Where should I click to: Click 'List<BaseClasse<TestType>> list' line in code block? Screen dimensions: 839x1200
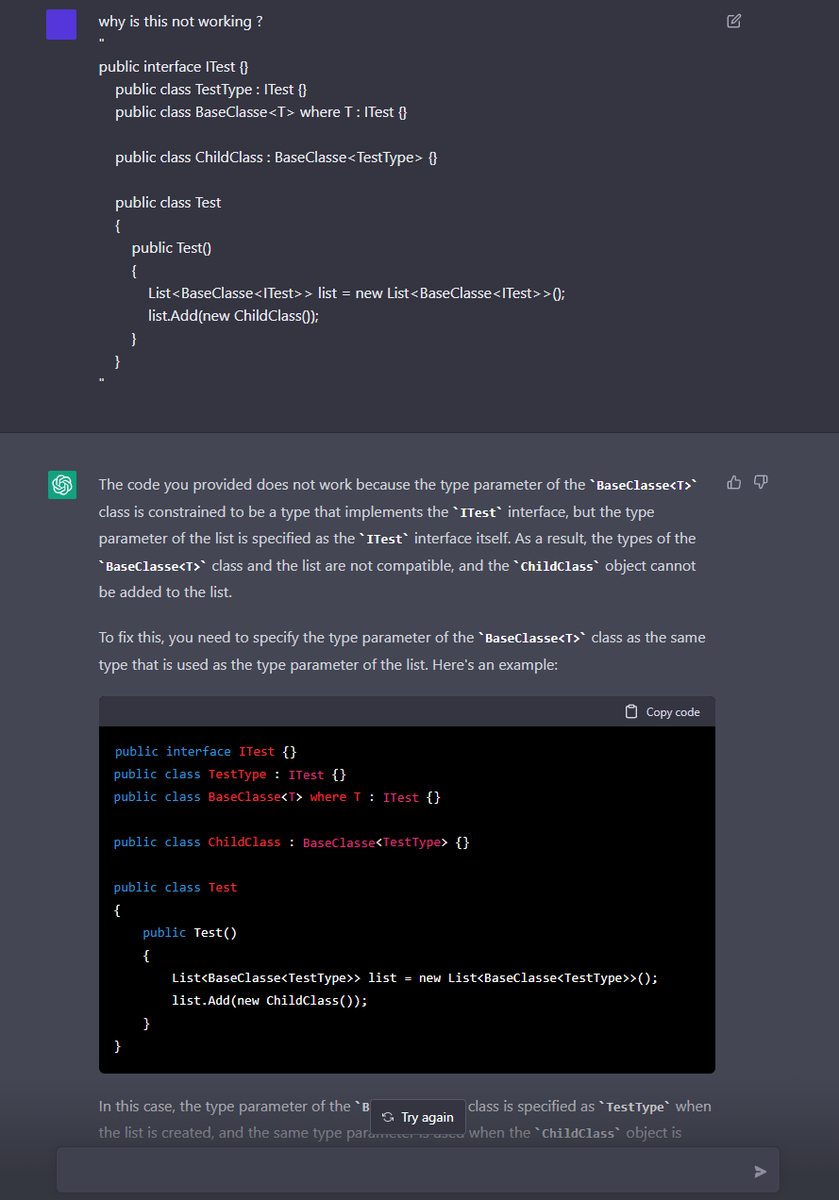pos(415,978)
